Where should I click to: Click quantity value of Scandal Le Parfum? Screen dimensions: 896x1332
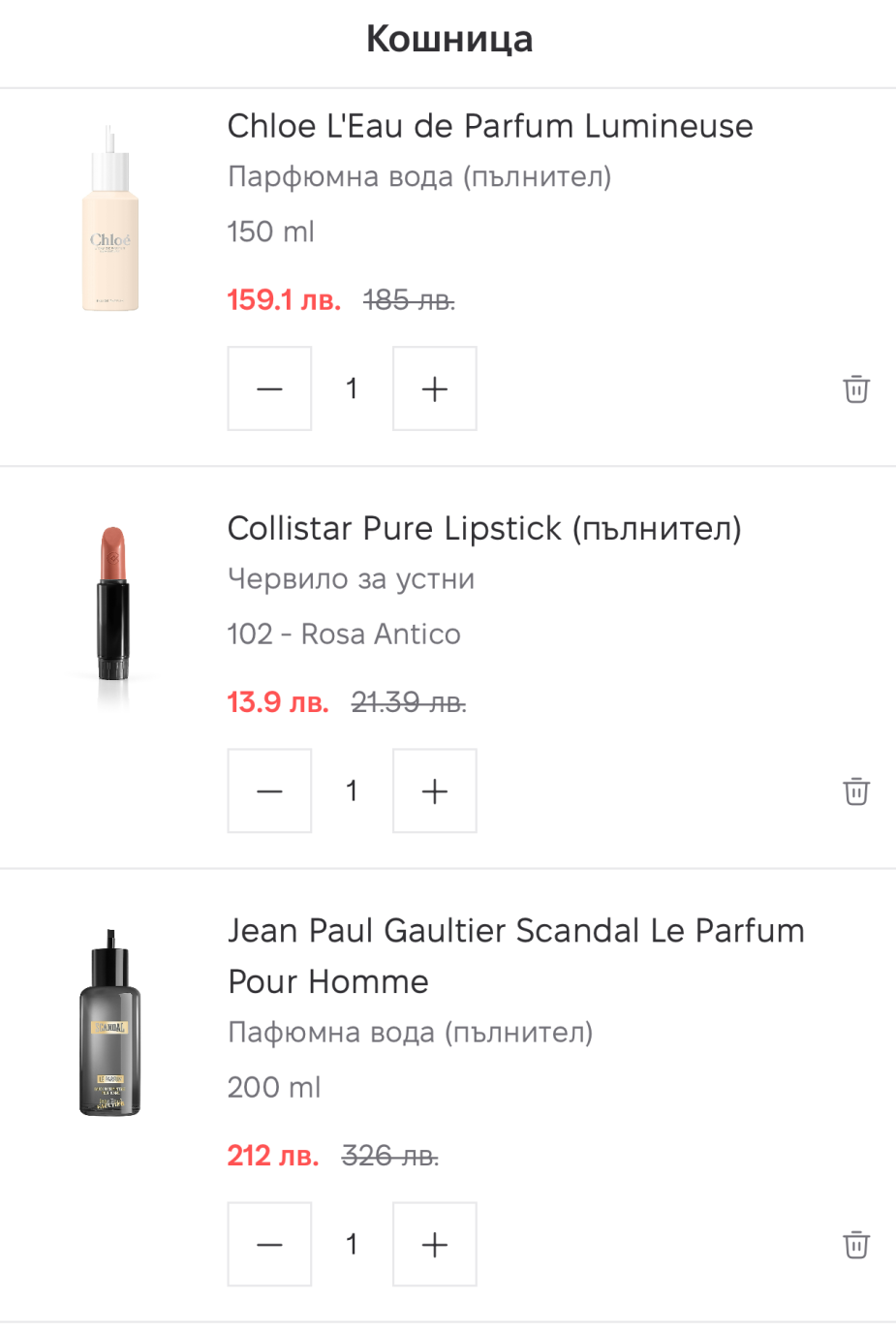tap(352, 1244)
